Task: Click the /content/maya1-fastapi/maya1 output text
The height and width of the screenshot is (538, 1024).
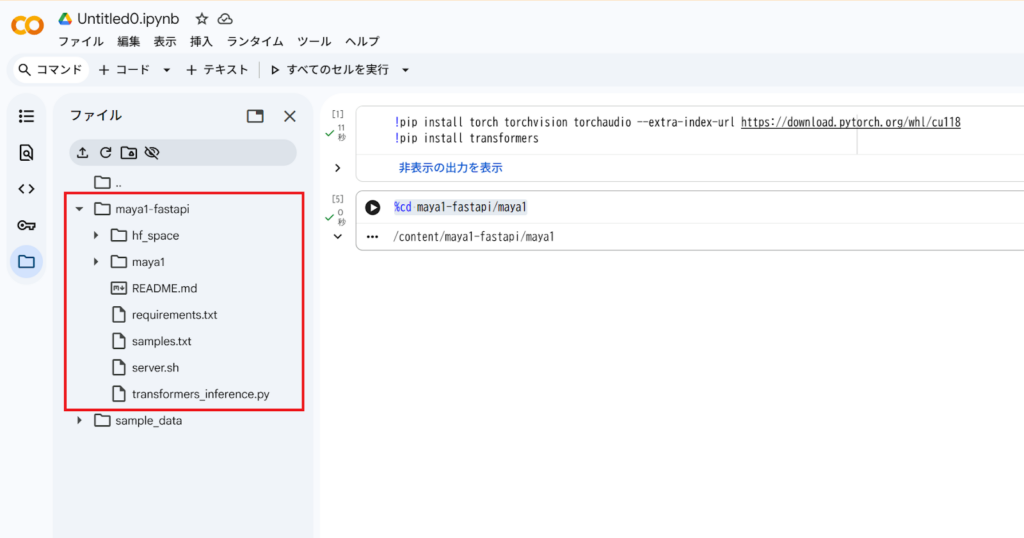Action: tap(473, 237)
